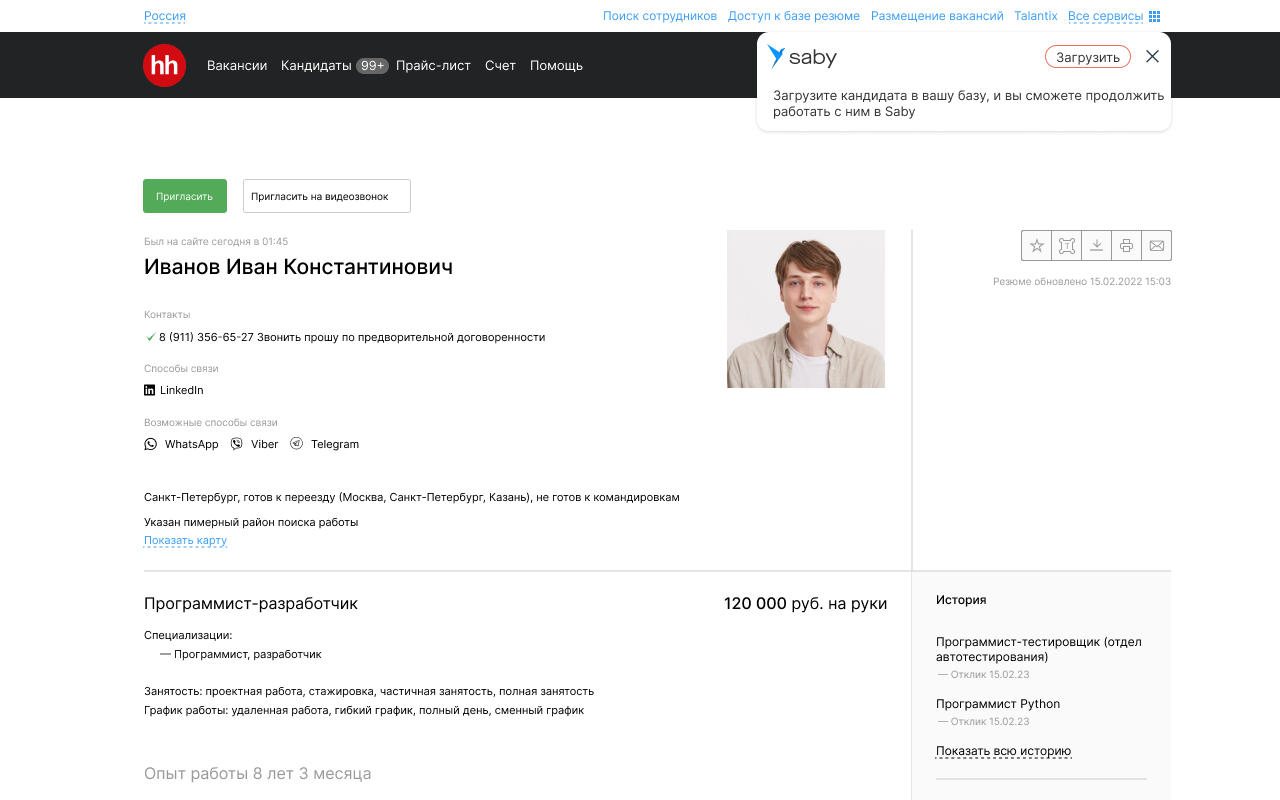This screenshot has width=1280, height=800.
Task: Open the Вакансии menu item
Action: [x=237, y=65]
